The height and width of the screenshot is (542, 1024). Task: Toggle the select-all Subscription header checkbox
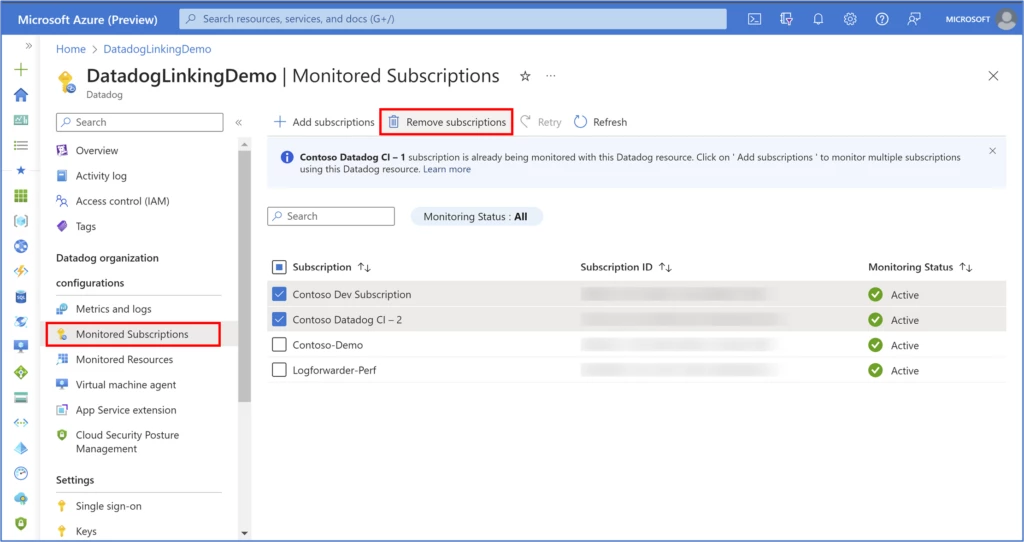[x=279, y=267]
